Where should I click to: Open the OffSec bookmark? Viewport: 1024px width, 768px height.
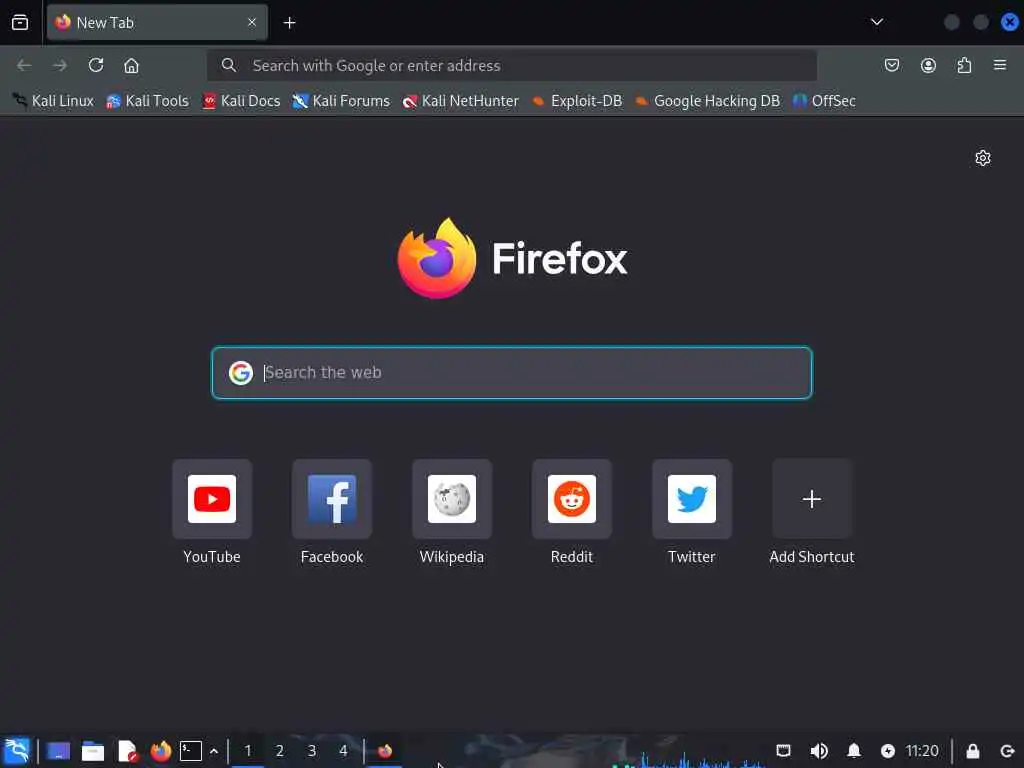coord(824,101)
